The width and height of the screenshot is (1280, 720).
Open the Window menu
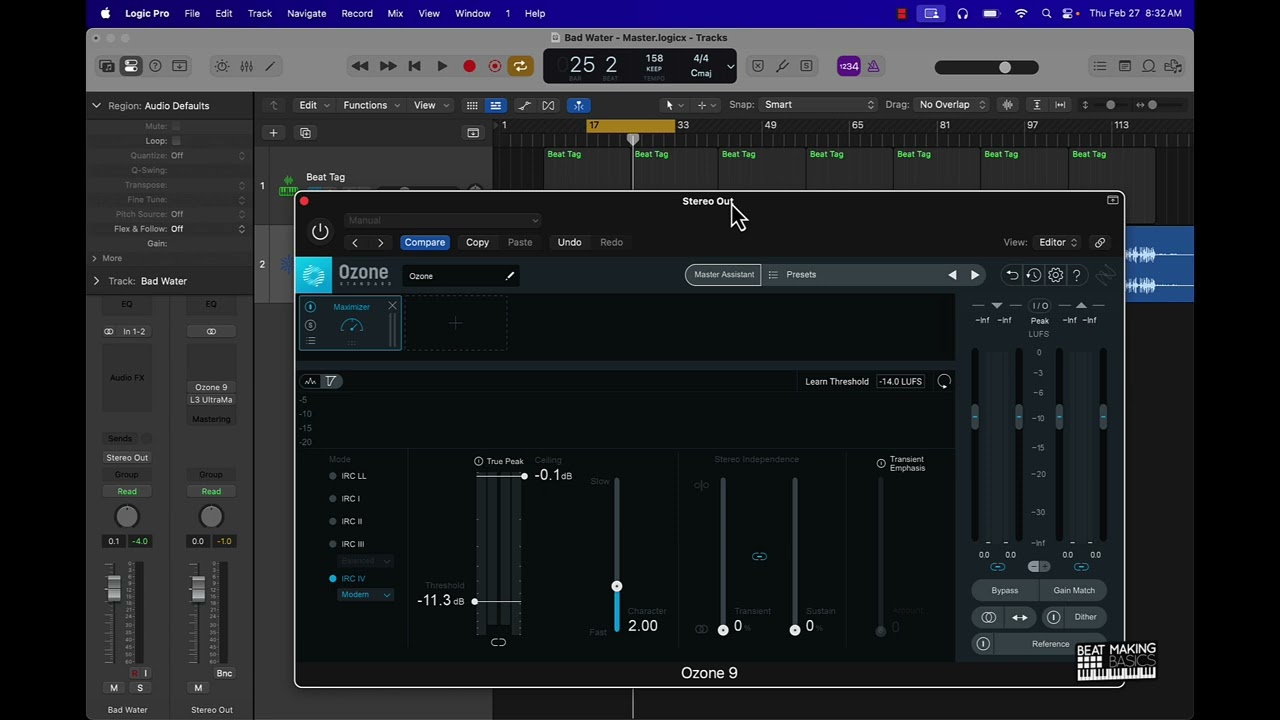click(473, 13)
